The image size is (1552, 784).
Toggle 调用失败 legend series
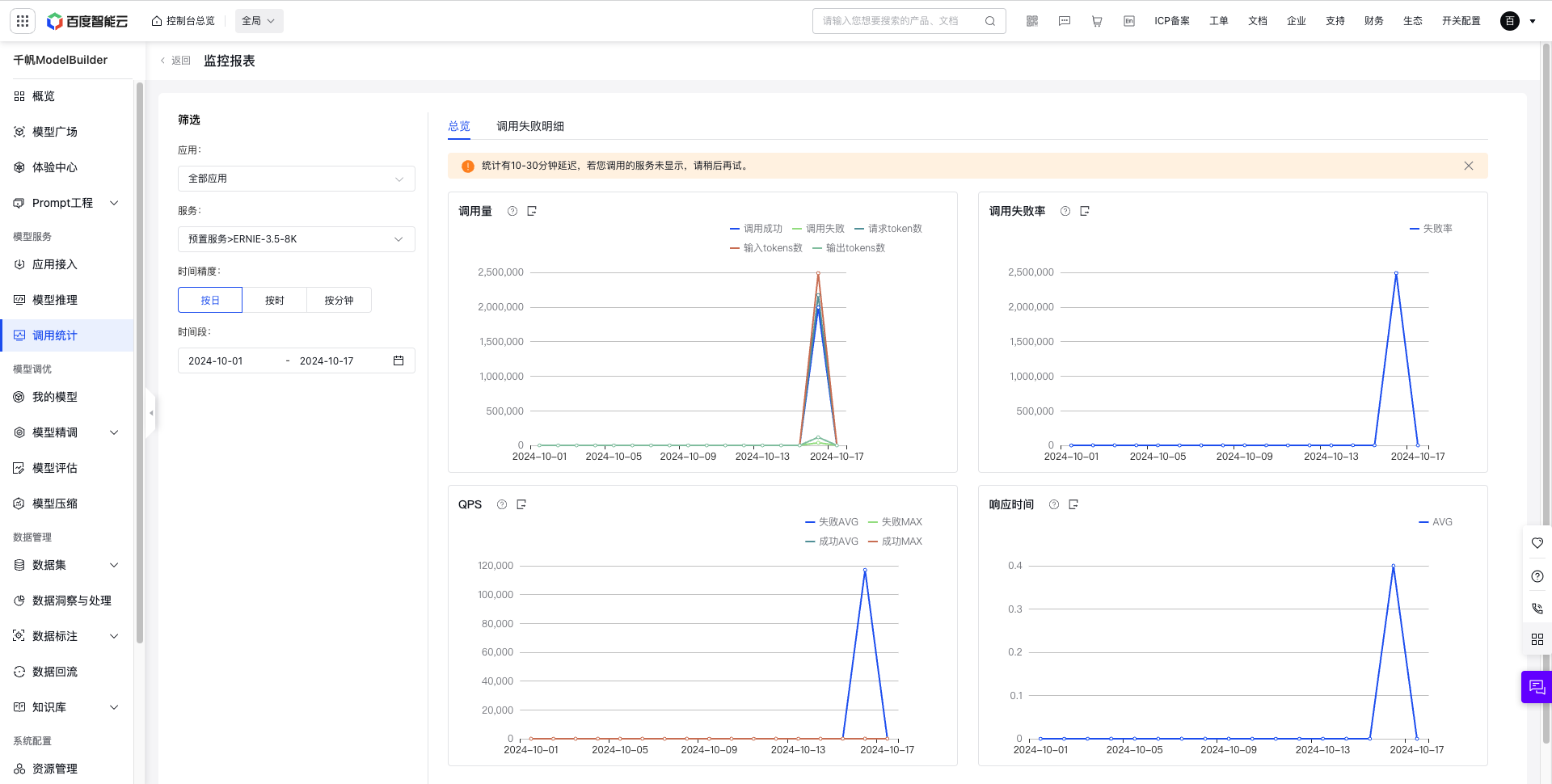pyautogui.click(x=818, y=229)
